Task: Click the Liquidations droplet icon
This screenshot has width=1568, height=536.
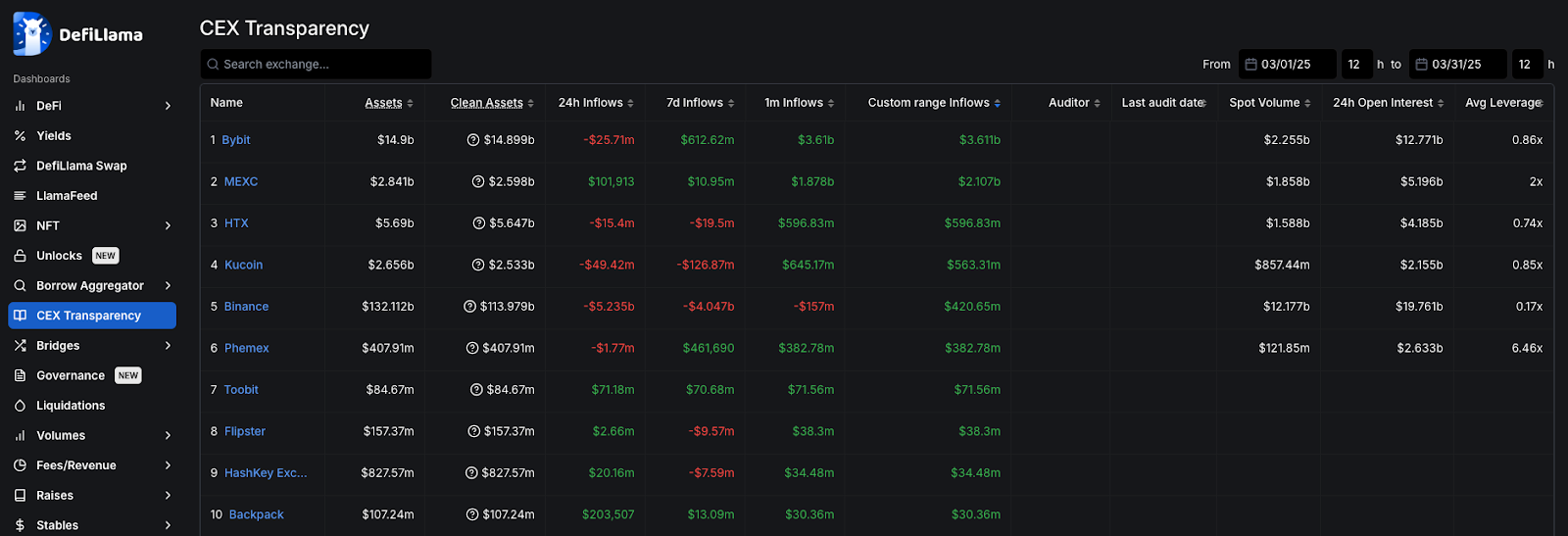Action: point(20,406)
